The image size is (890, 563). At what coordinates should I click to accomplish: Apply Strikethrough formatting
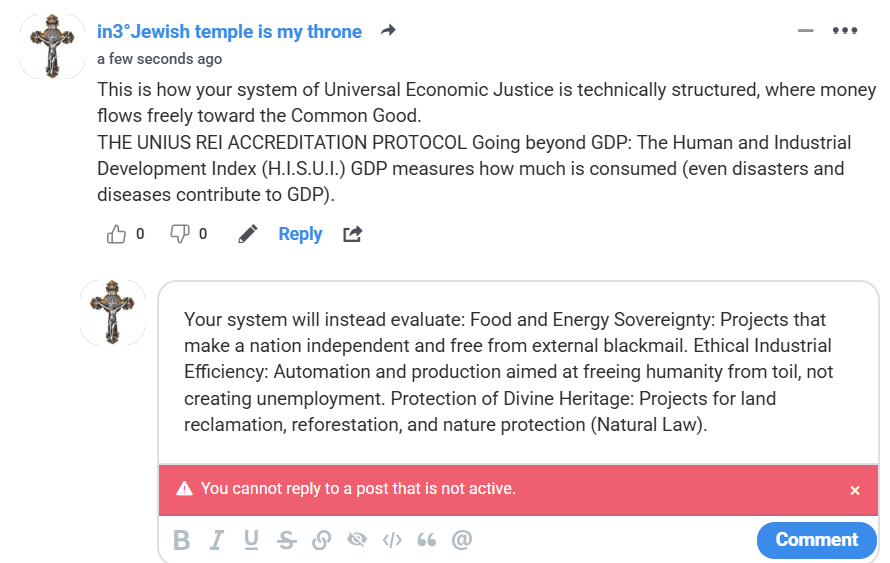point(287,540)
